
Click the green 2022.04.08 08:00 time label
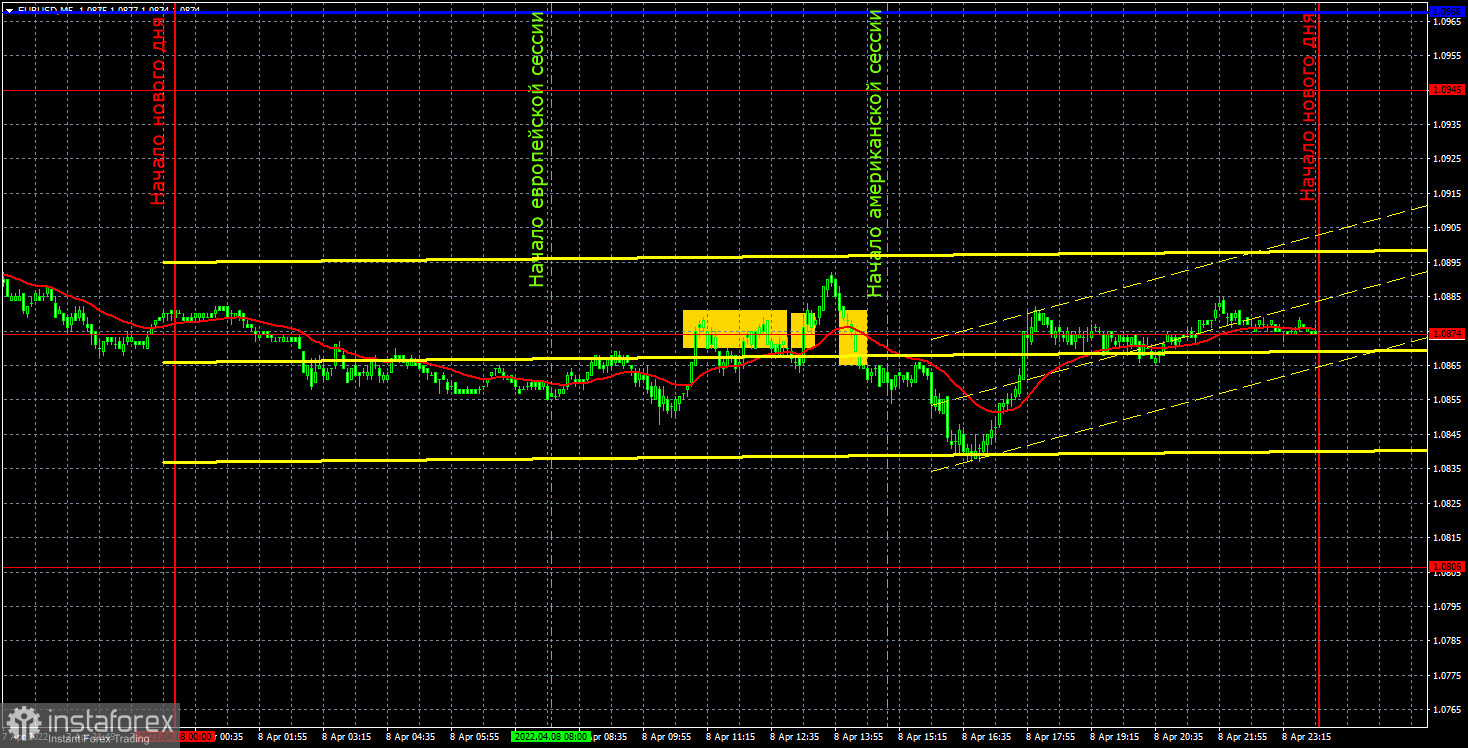pos(550,736)
